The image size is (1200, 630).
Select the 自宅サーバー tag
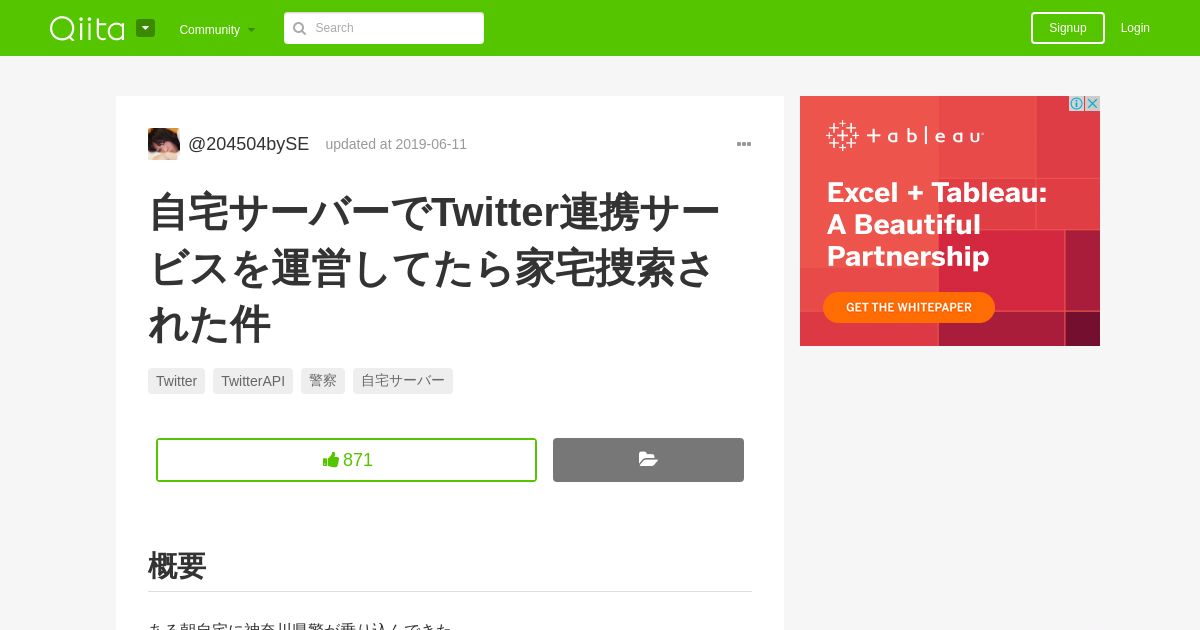pyautogui.click(x=403, y=381)
